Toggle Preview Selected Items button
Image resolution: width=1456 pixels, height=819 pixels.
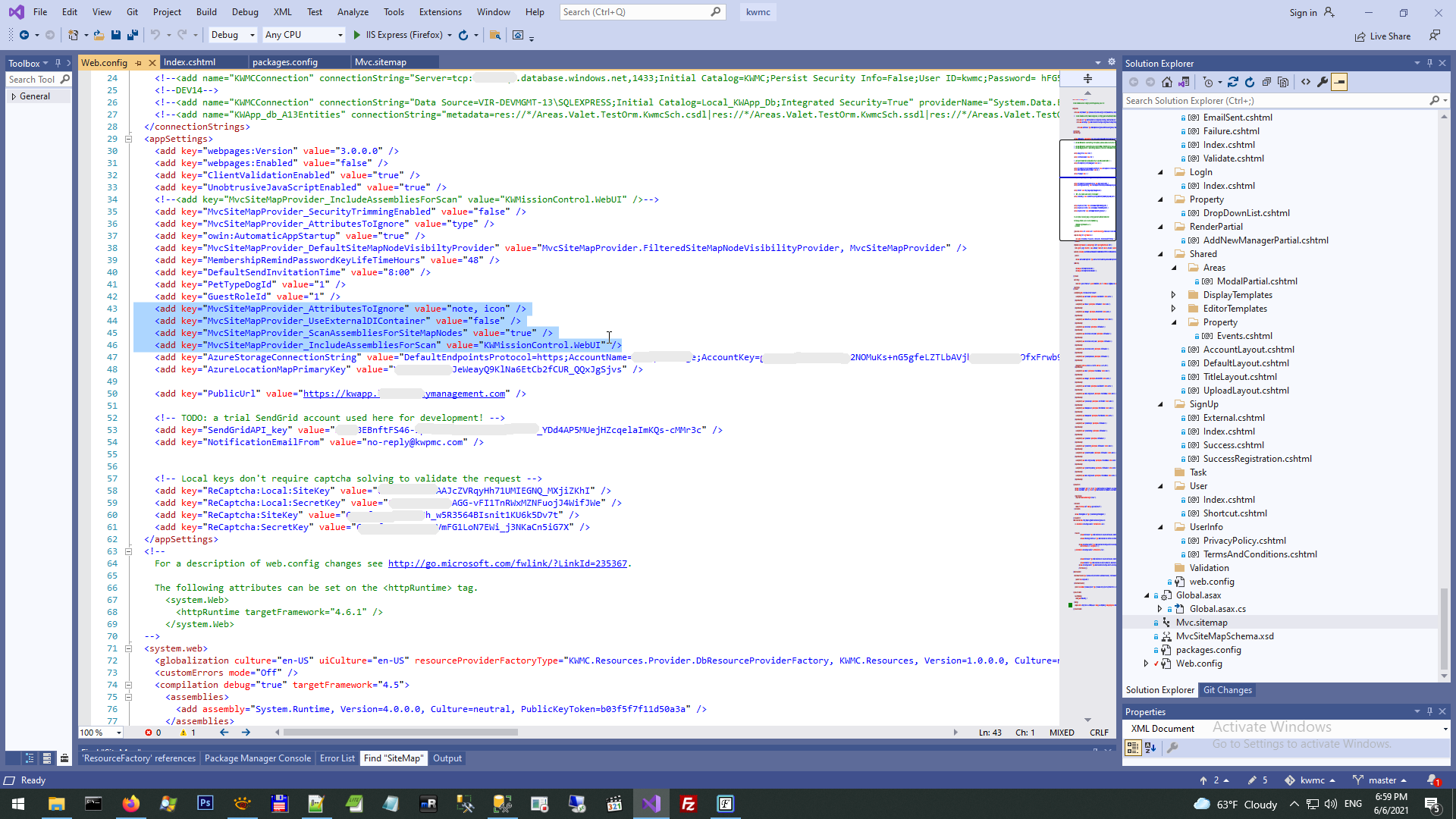1339,82
